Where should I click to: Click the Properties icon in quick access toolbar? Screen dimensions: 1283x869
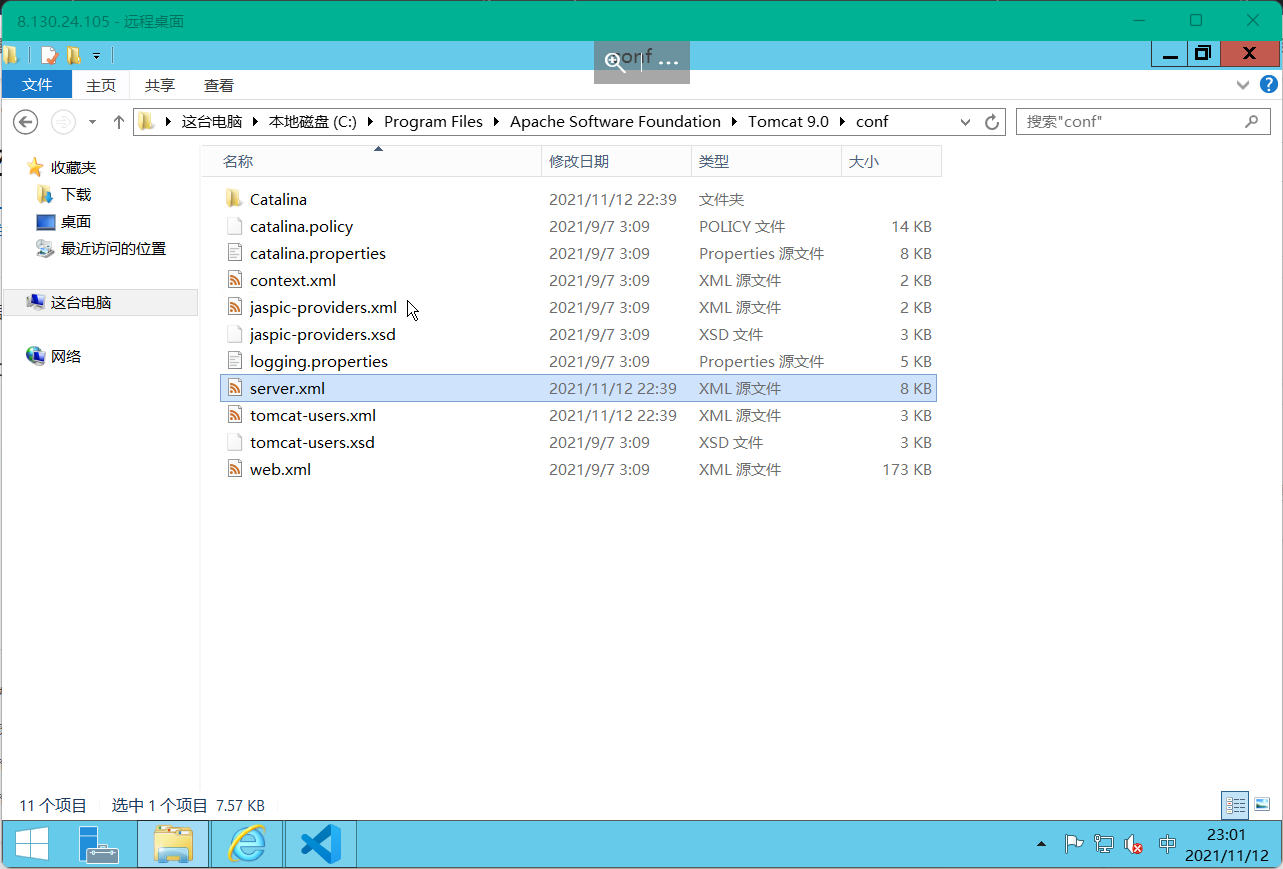pyautogui.click(x=49, y=55)
